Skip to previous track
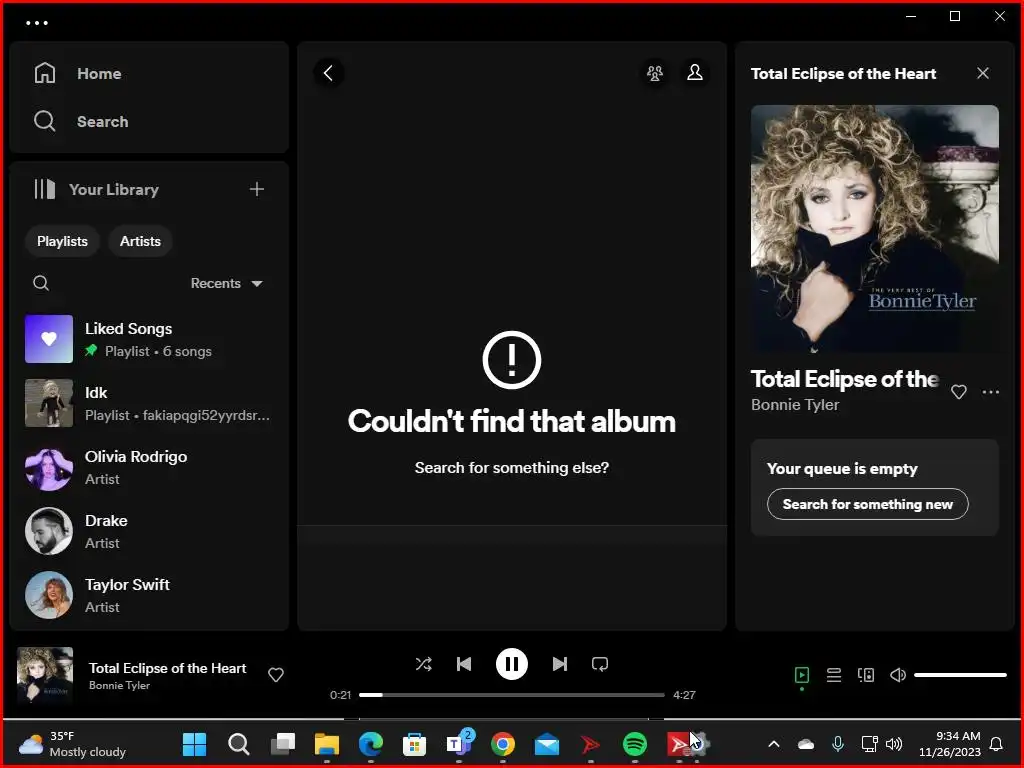Screen dimensions: 1024x768 464,664
